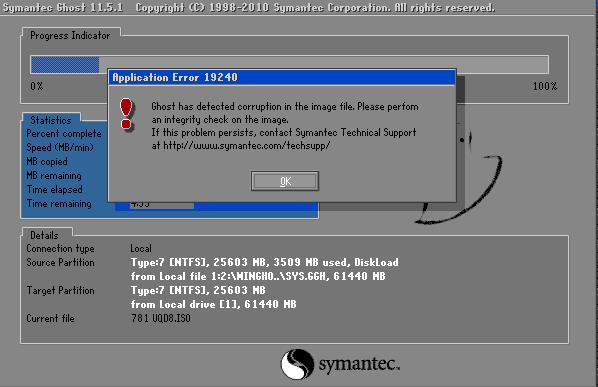Click the 100% progress label

545,86
